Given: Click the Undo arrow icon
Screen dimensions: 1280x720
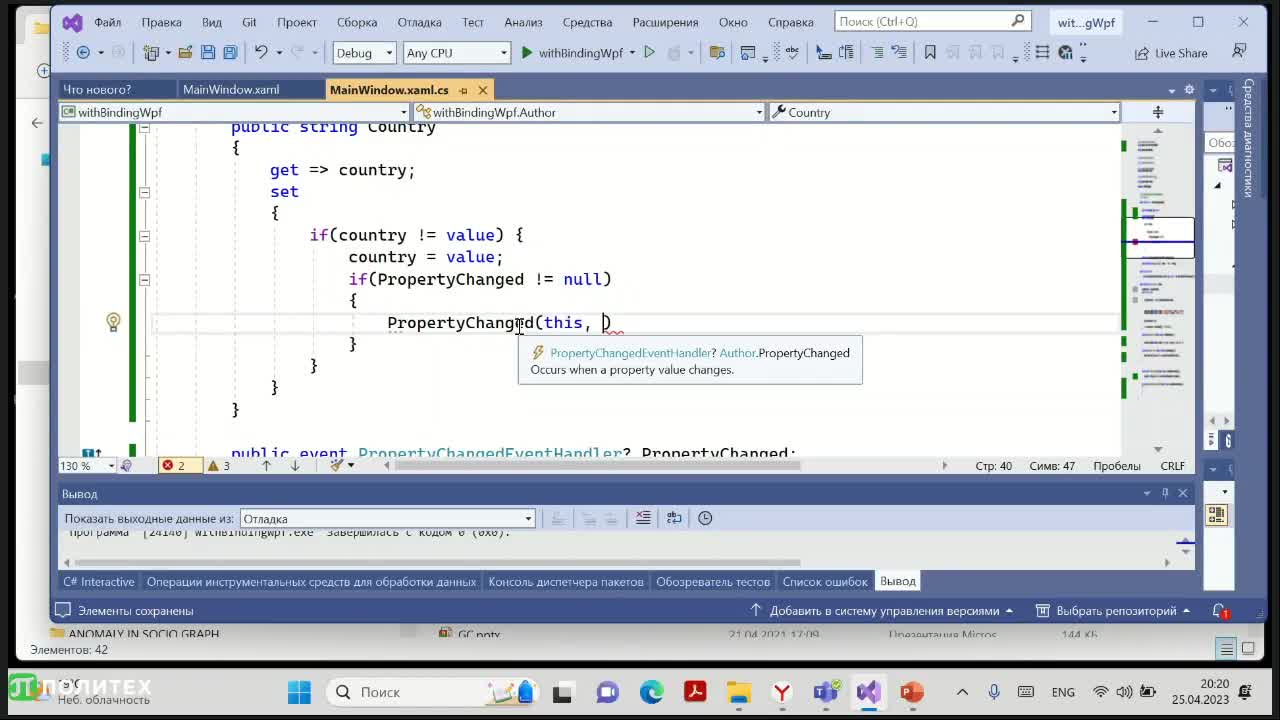Looking at the screenshot, I should coord(261,53).
